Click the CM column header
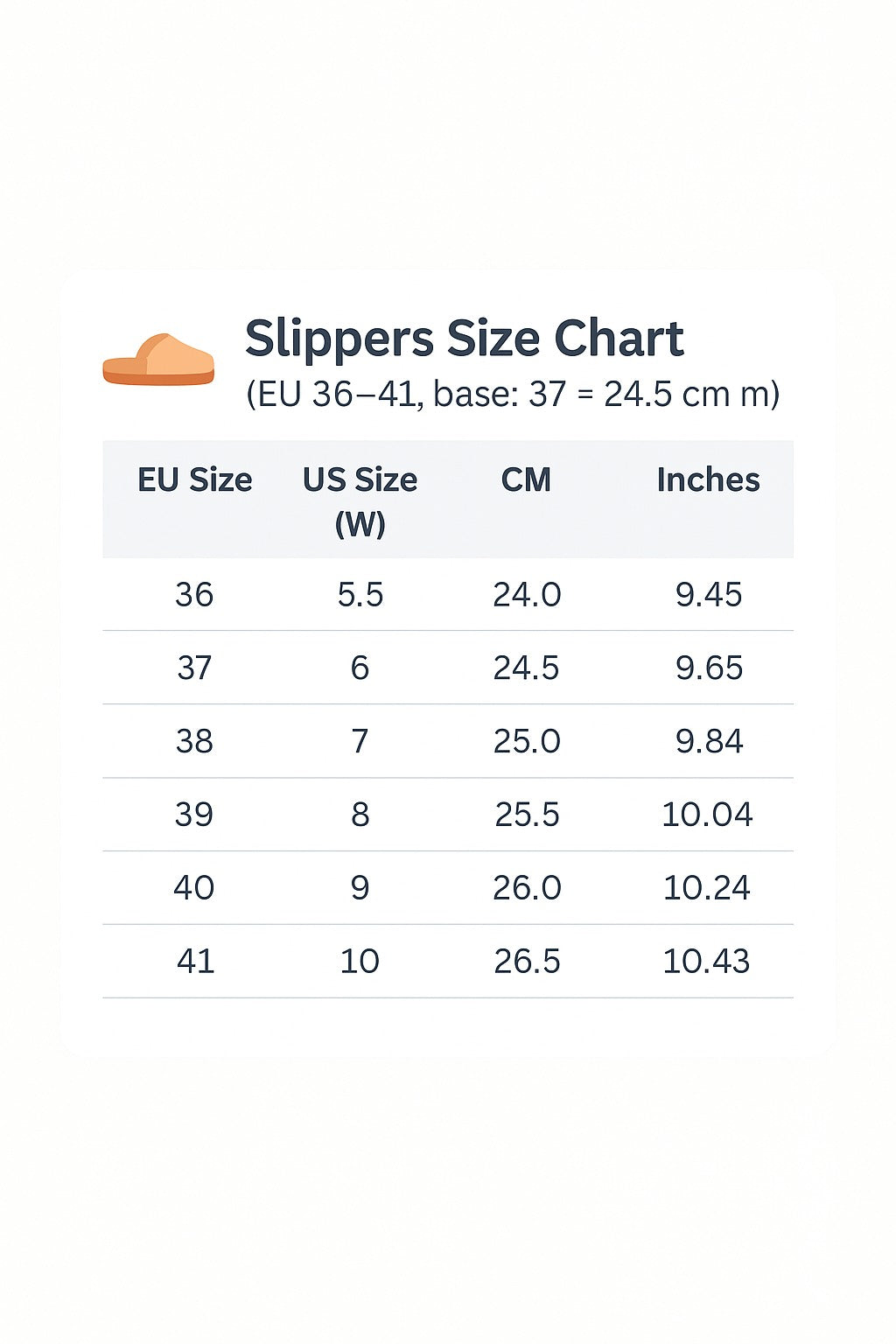Viewport: 896px width, 1344px height. pyautogui.click(x=526, y=479)
